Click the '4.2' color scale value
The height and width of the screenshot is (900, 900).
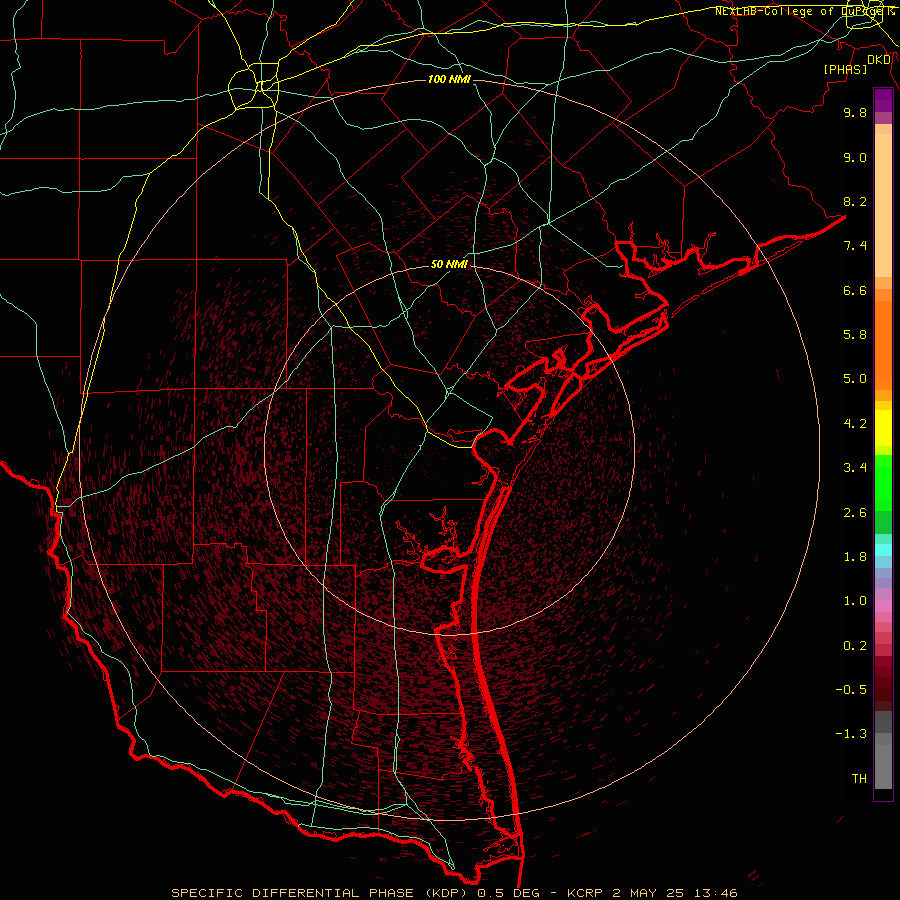(x=855, y=424)
